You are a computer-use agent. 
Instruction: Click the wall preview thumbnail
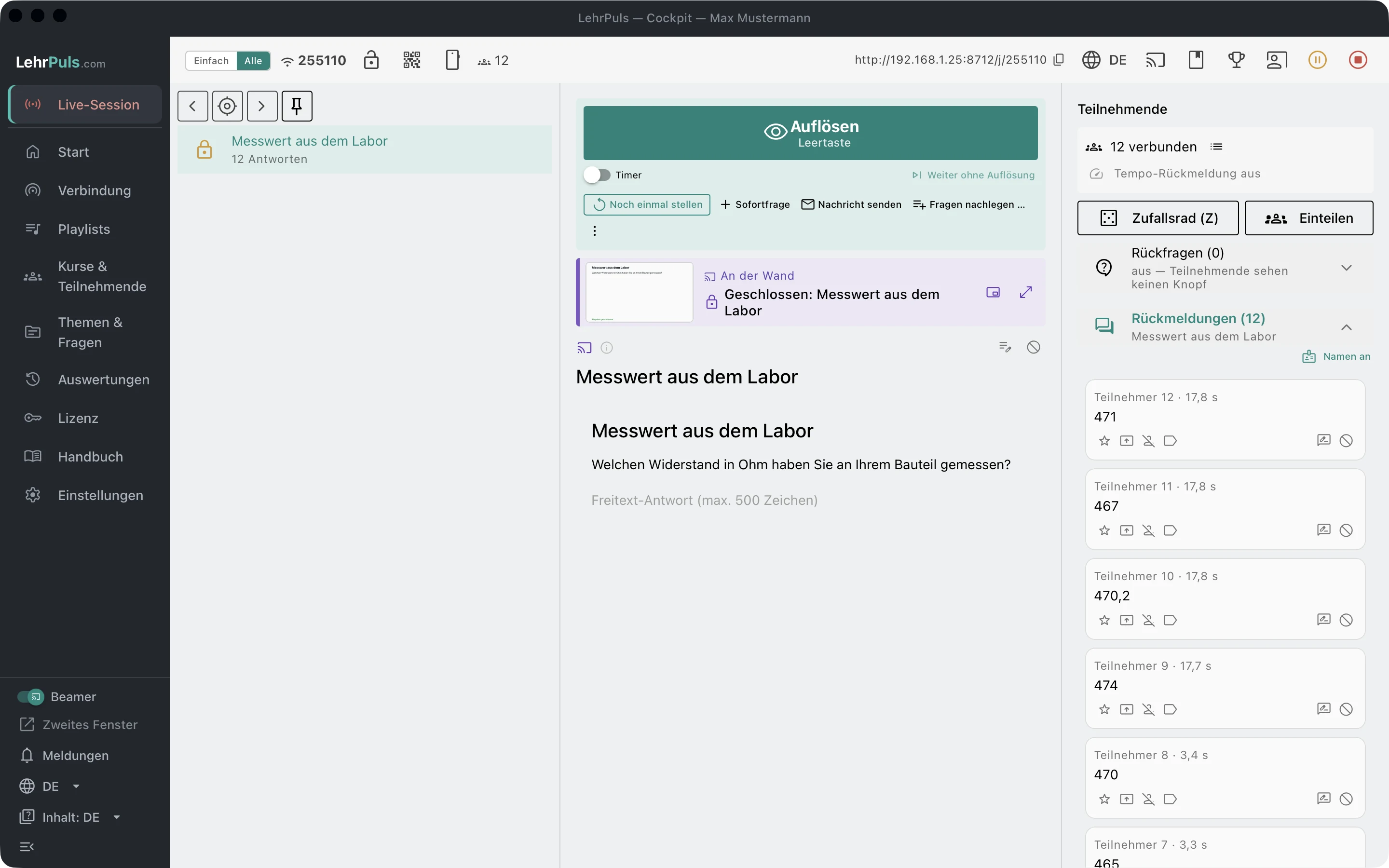click(x=640, y=292)
